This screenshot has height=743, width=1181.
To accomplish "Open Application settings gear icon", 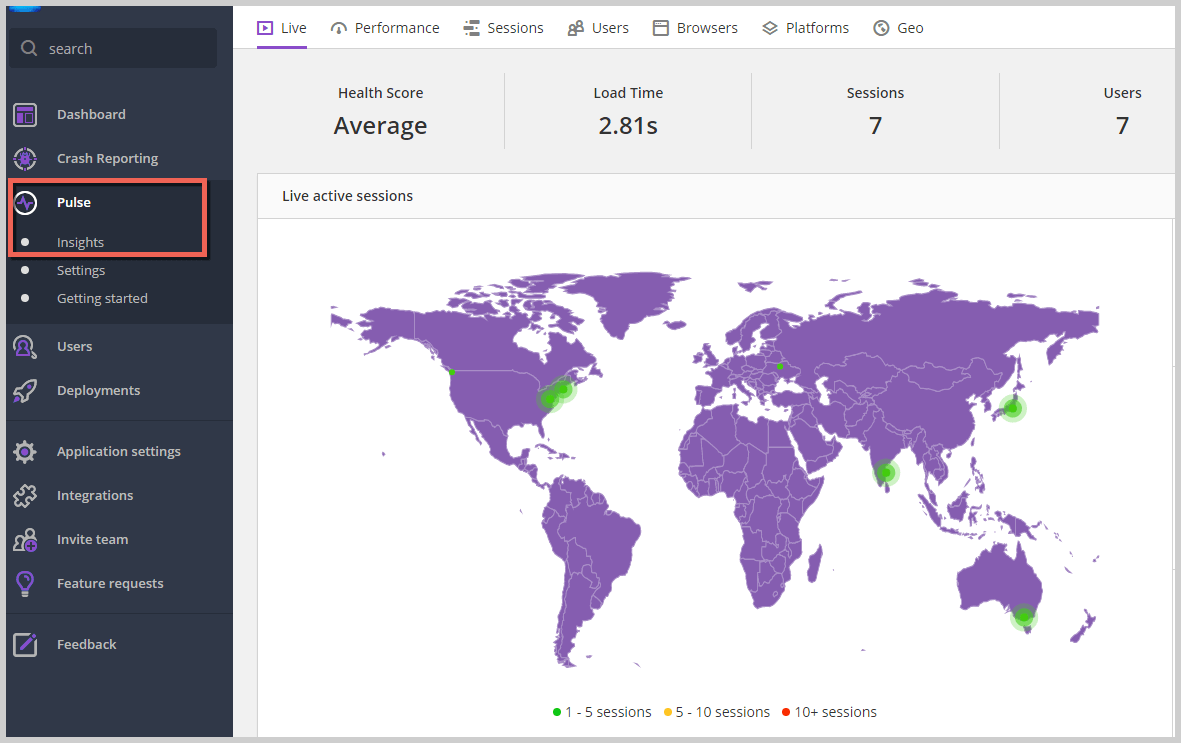I will click(x=25, y=452).
